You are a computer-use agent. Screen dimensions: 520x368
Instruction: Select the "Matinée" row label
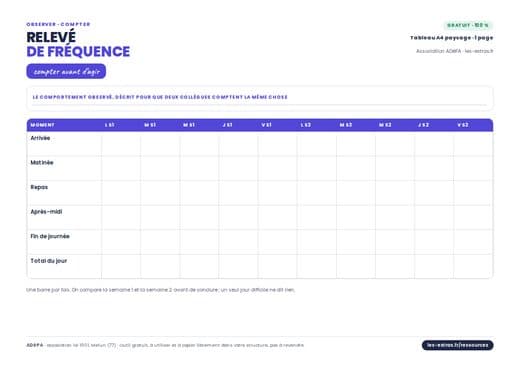click(42, 163)
